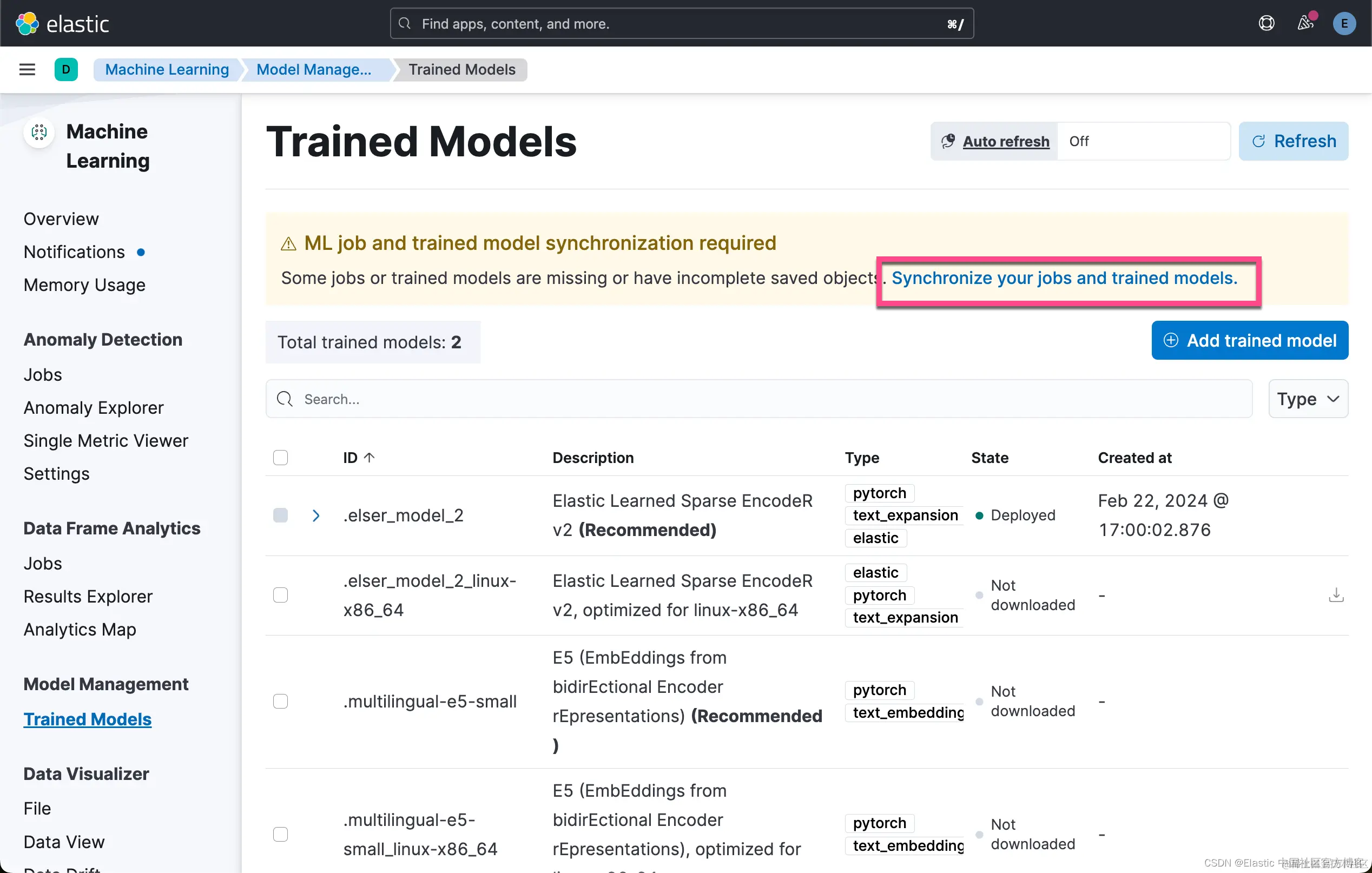Viewport: 1372px width, 873px height.
Task: Expand the .elser_model_2 row details
Action: 316,515
